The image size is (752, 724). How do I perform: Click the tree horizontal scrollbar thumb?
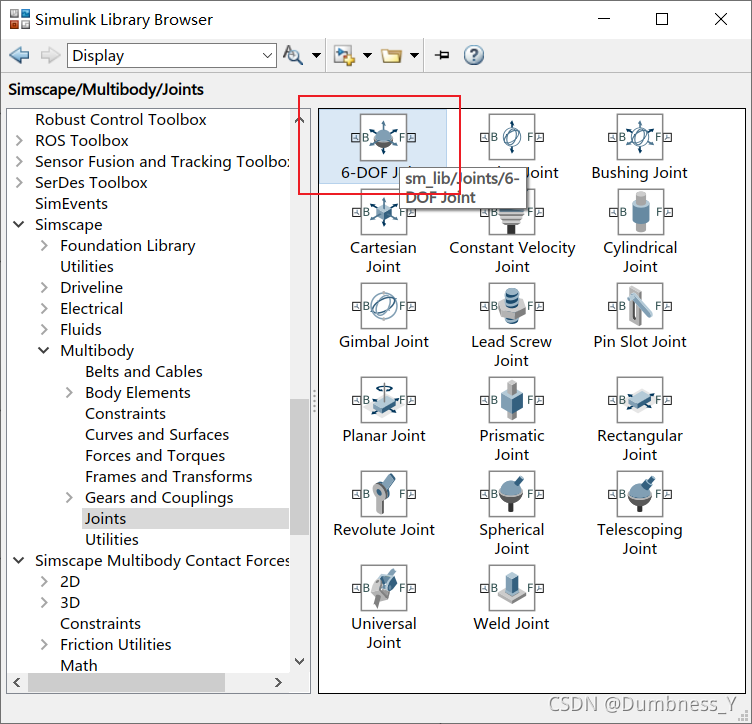click(126, 682)
